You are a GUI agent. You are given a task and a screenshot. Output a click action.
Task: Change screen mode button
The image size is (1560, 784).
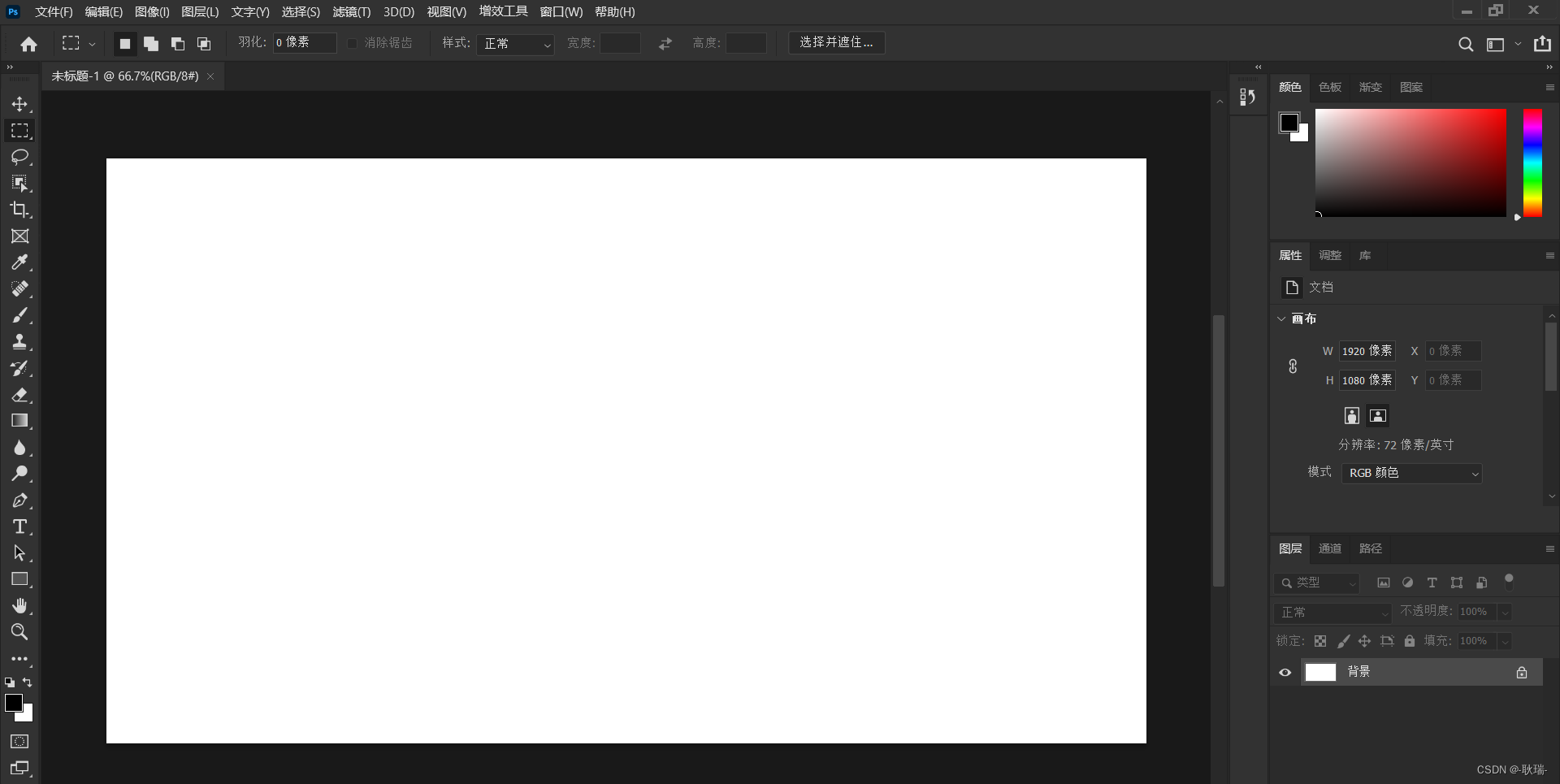19,769
